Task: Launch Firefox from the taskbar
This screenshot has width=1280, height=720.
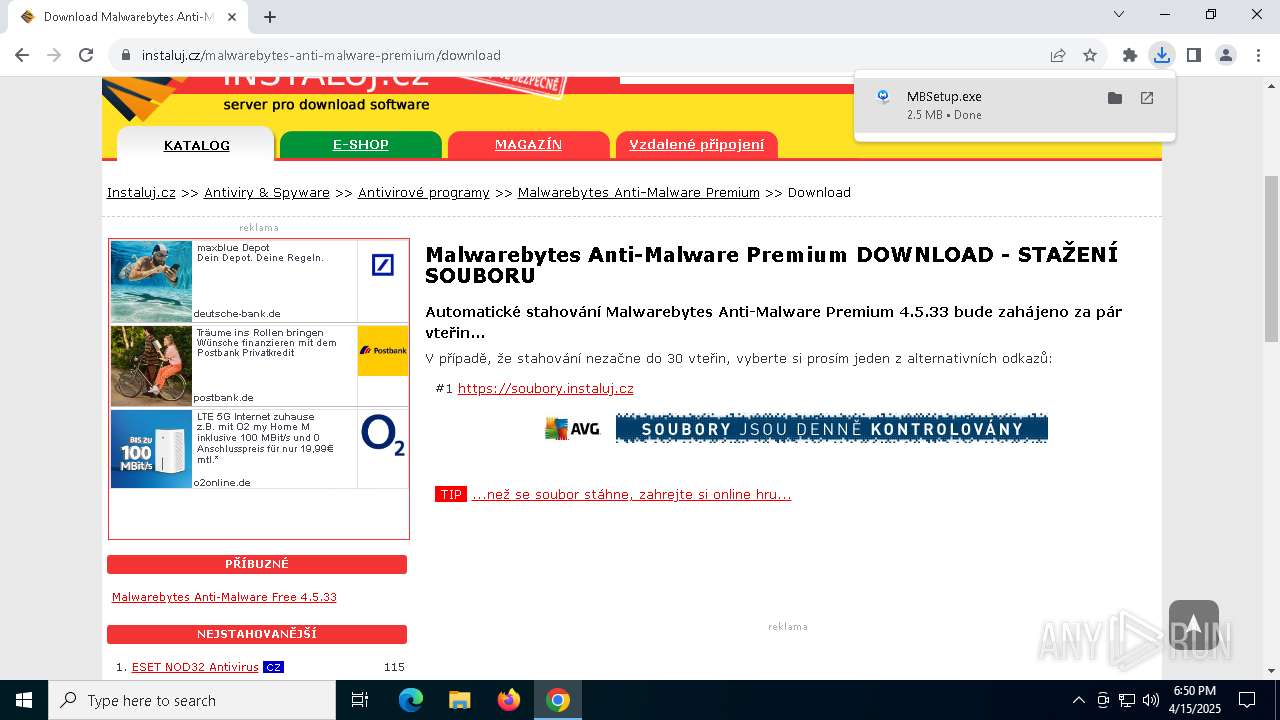Action: click(x=509, y=700)
